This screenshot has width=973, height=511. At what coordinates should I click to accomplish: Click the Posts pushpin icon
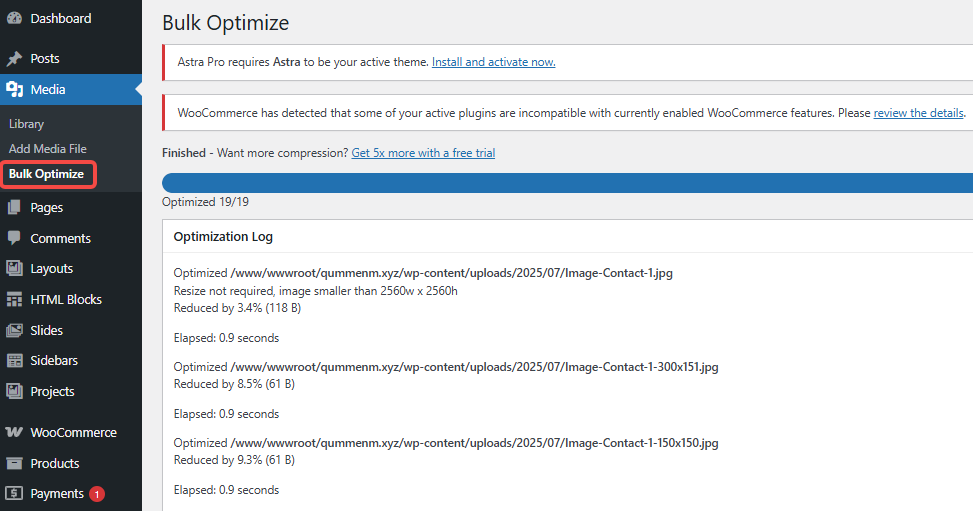point(15,59)
